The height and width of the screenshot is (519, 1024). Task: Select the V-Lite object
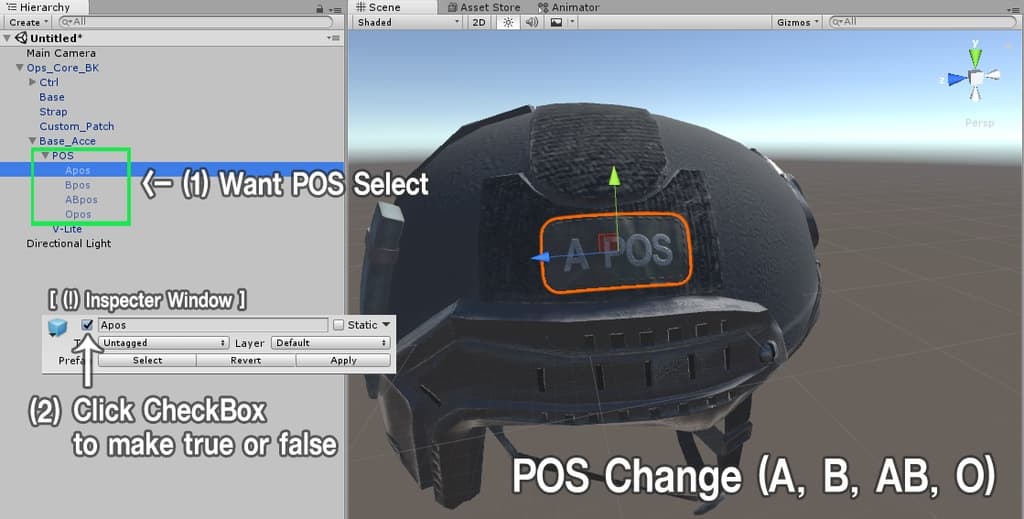[67, 229]
